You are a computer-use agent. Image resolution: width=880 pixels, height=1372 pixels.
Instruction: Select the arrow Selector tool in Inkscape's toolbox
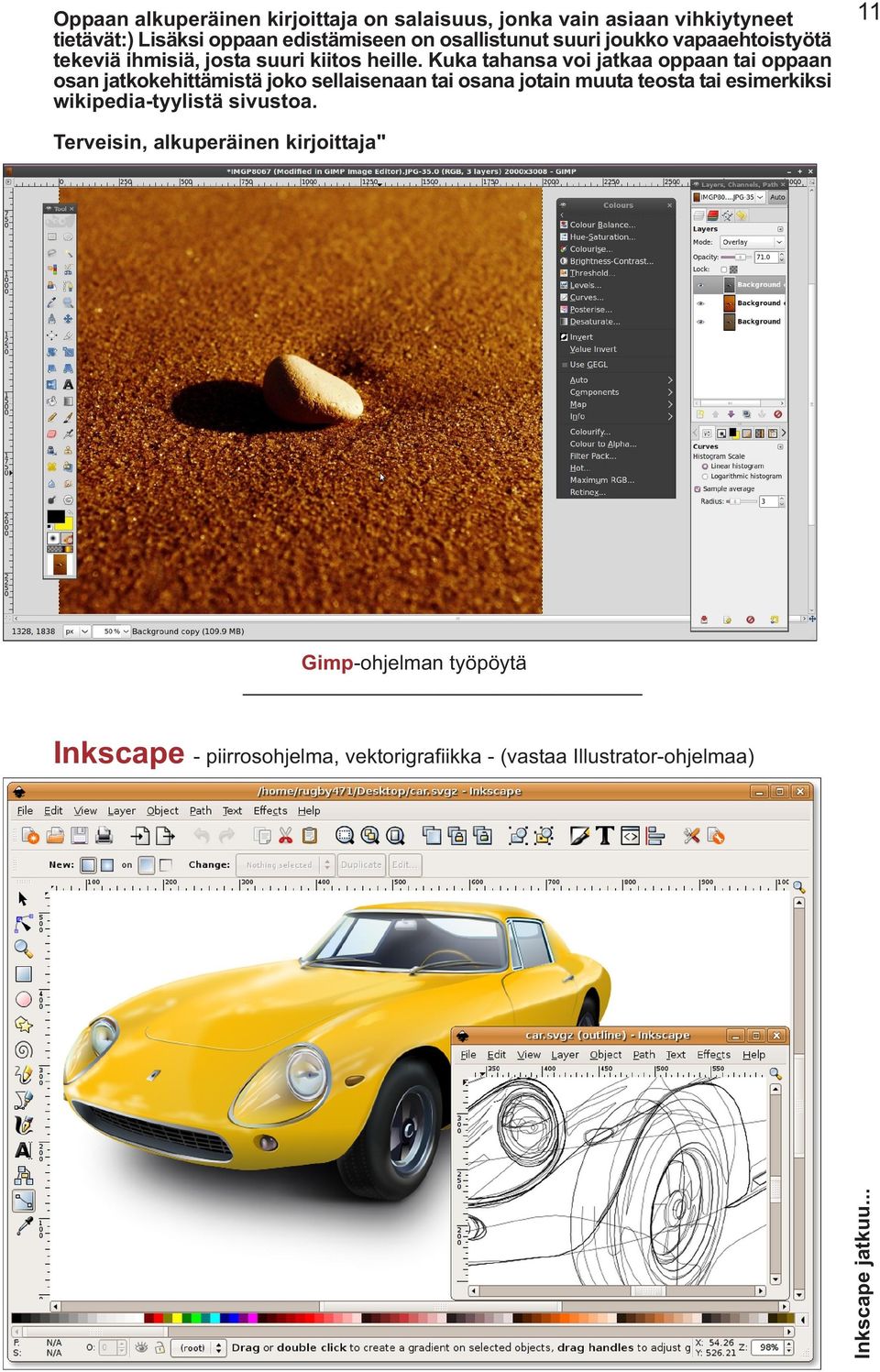23,899
